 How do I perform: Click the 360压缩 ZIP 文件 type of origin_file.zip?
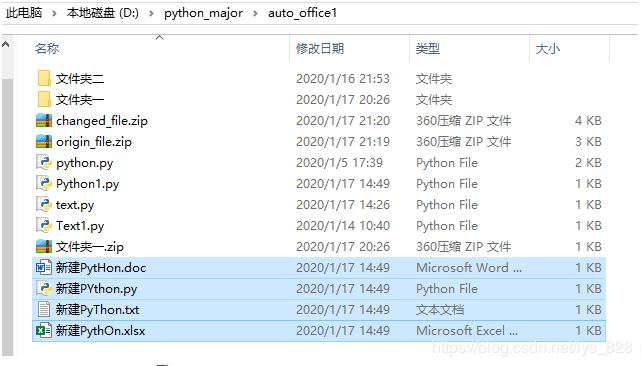(x=463, y=141)
